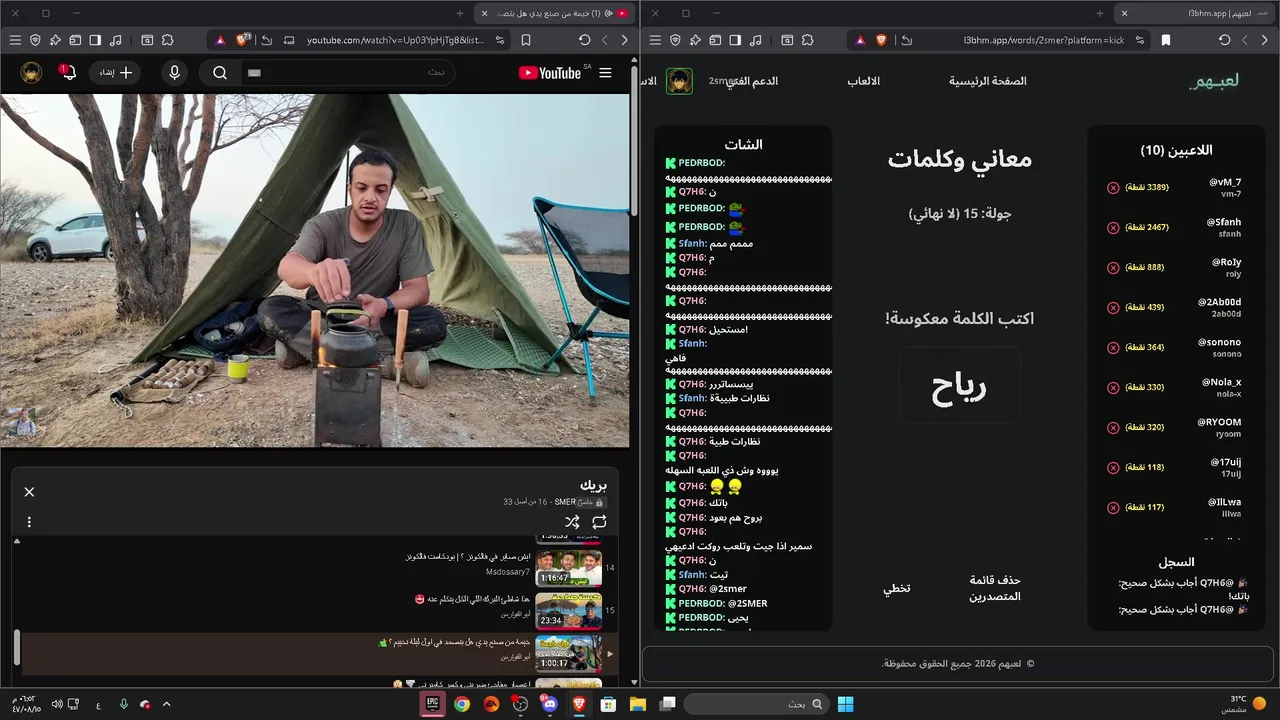This screenshot has height=720, width=1280.
Task: Open left browser hamburger menu
Action: click(15, 40)
